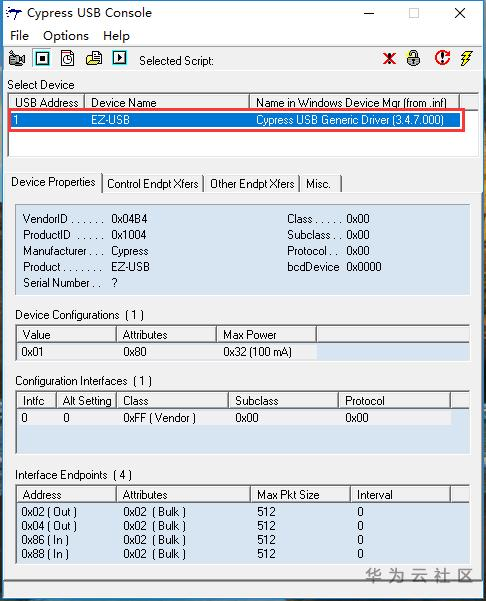Click the 0x32 (100 mA) cell
Screen dimensions: 486x601
point(258,351)
